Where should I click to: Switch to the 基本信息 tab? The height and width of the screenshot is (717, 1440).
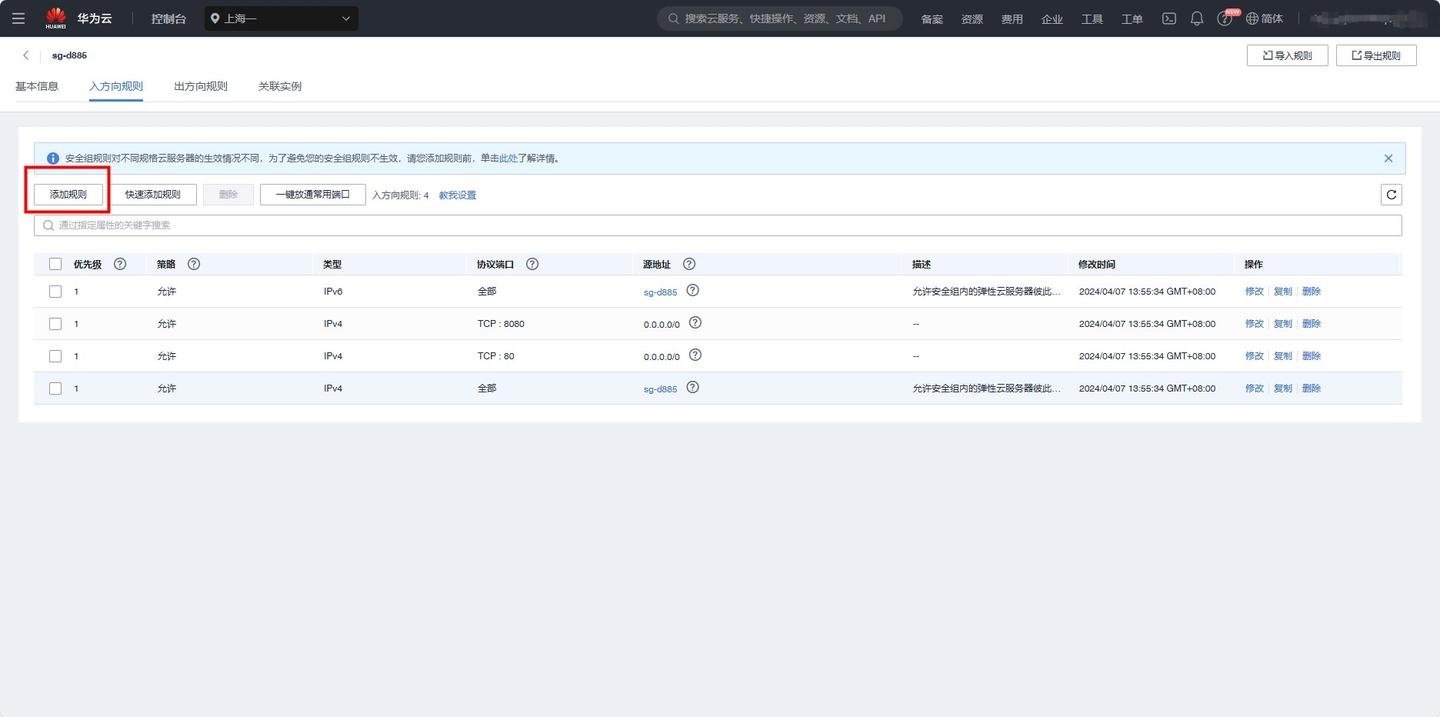pos(37,86)
